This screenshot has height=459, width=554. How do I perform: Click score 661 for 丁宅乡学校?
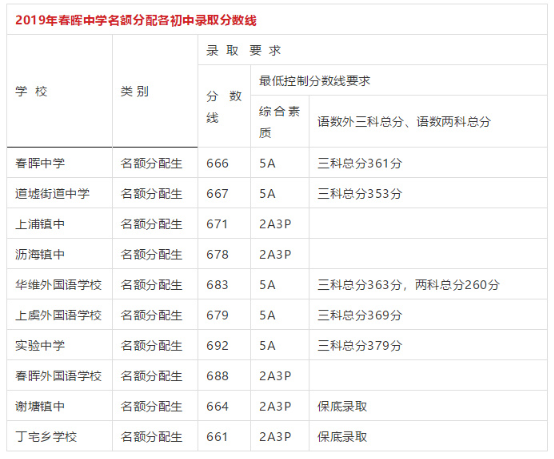tap(217, 437)
